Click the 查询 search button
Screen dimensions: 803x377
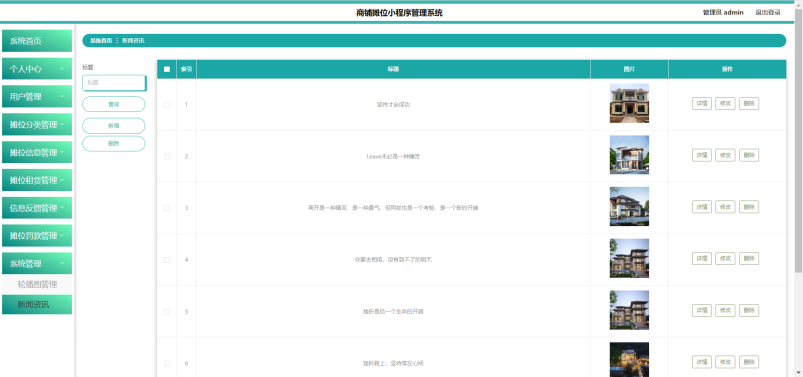click(x=114, y=104)
